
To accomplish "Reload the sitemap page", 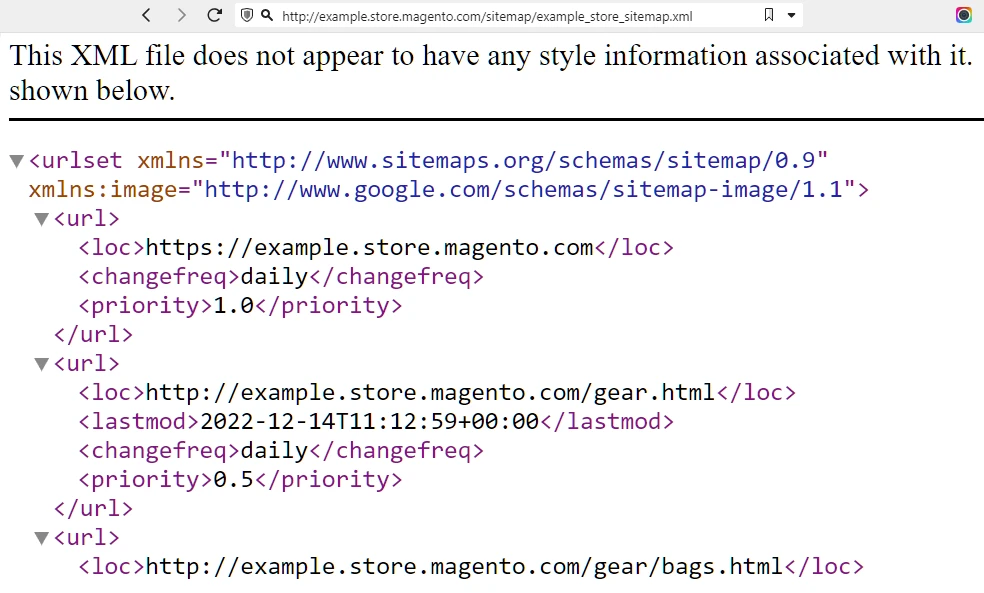I will click(214, 15).
